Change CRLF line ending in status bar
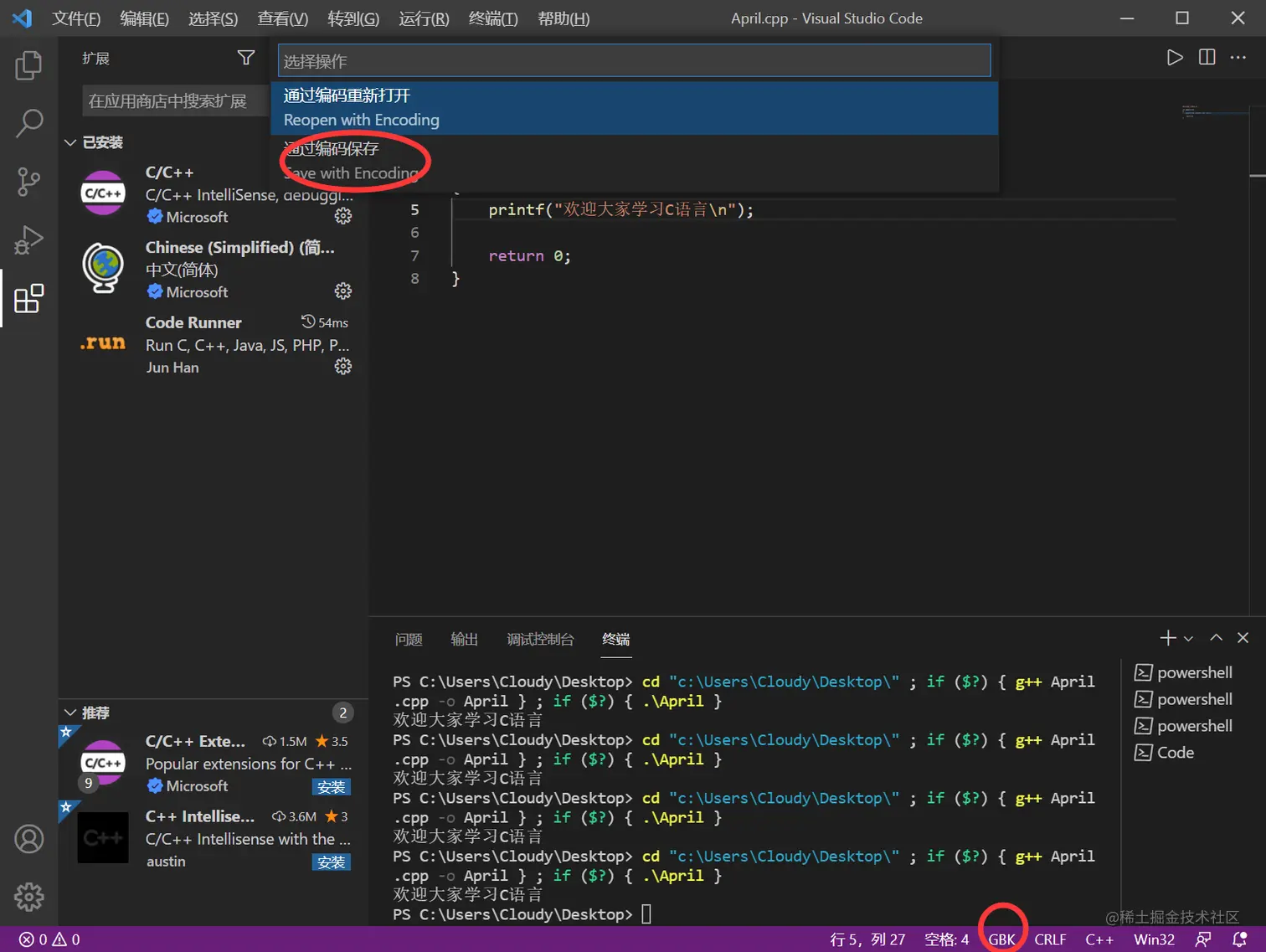 tap(1050, 939)
